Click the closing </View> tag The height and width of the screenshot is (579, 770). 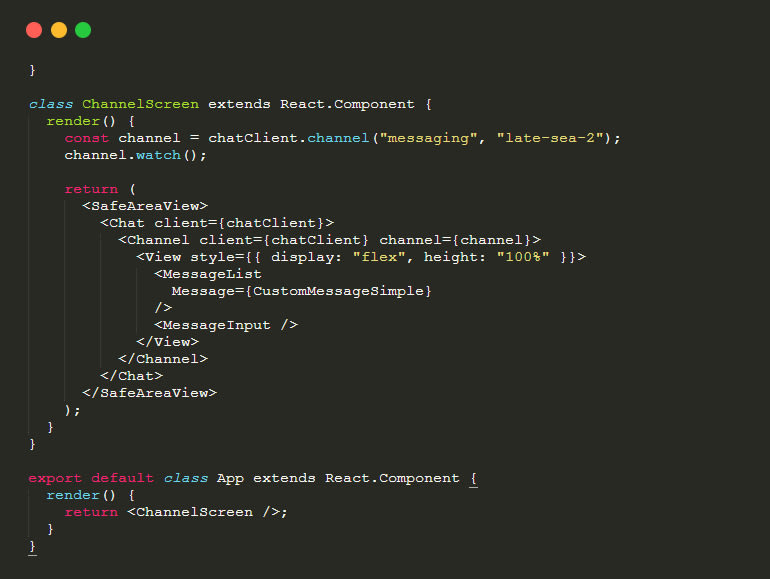coord(167,342)
